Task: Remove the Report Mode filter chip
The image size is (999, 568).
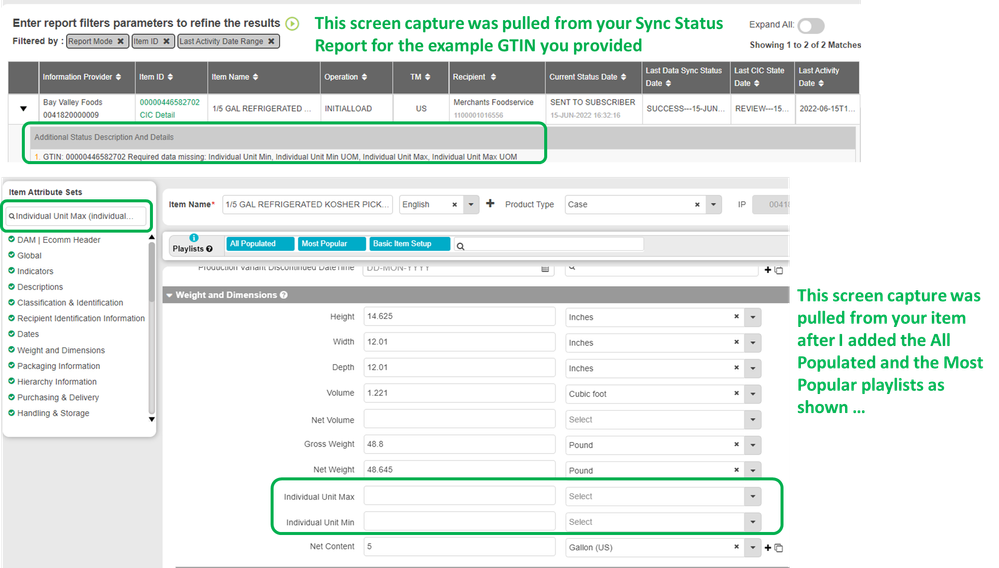Action: pos(120,41)
